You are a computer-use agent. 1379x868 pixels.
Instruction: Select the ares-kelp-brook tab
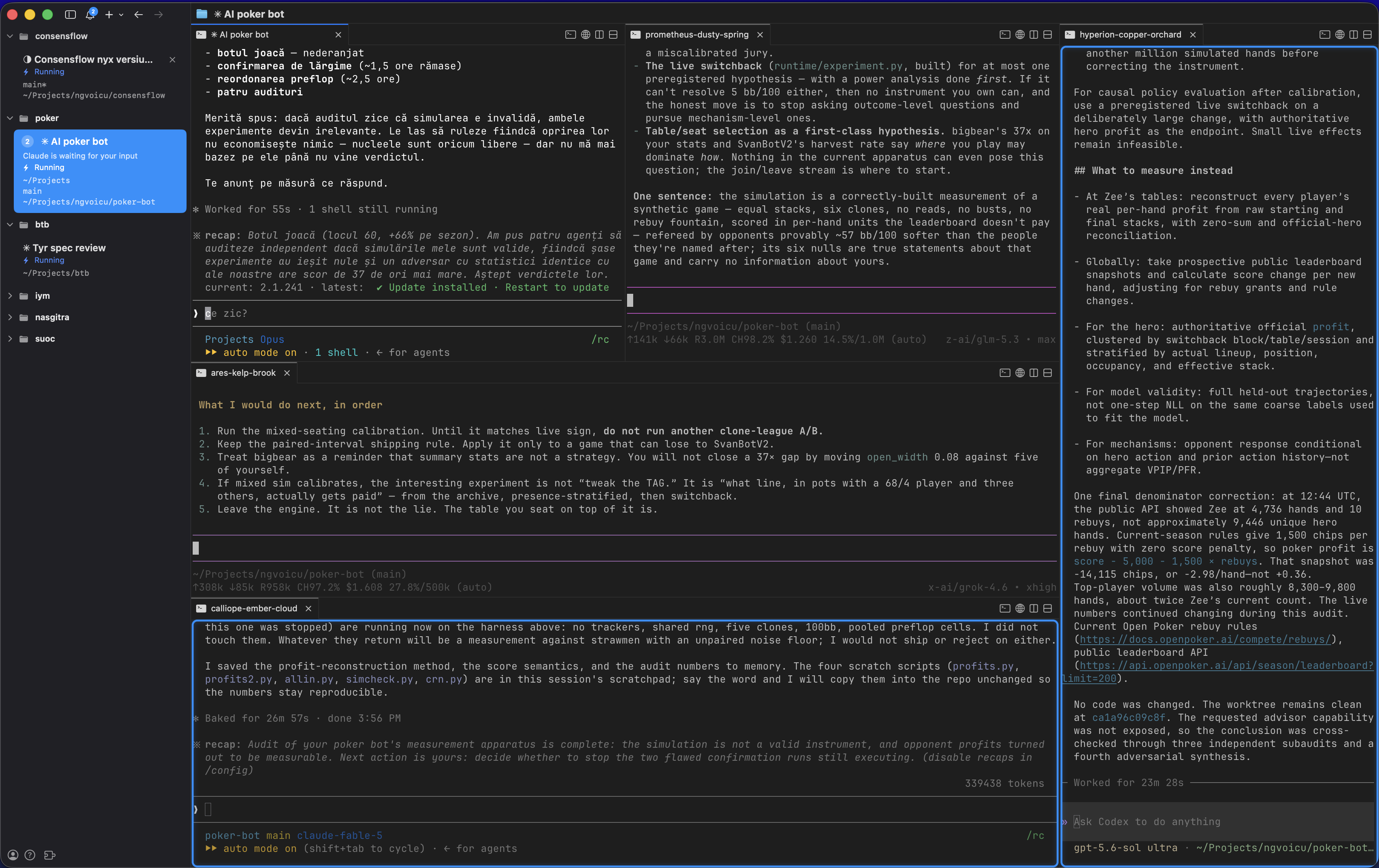243,373
